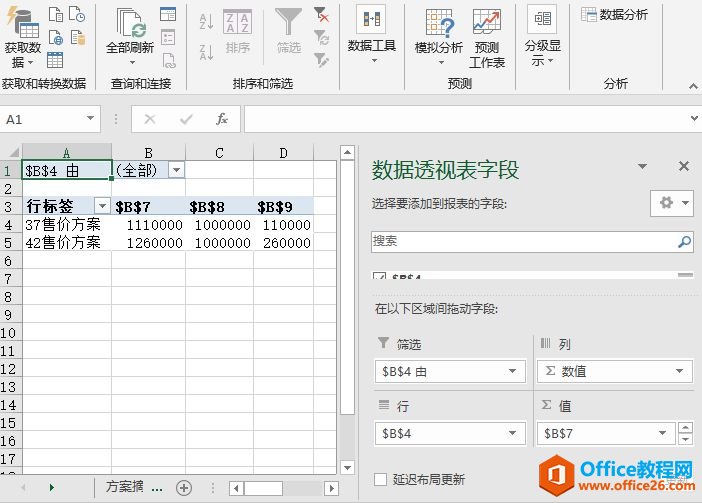Sort ascending with the A-Z icon

(206, 21)
